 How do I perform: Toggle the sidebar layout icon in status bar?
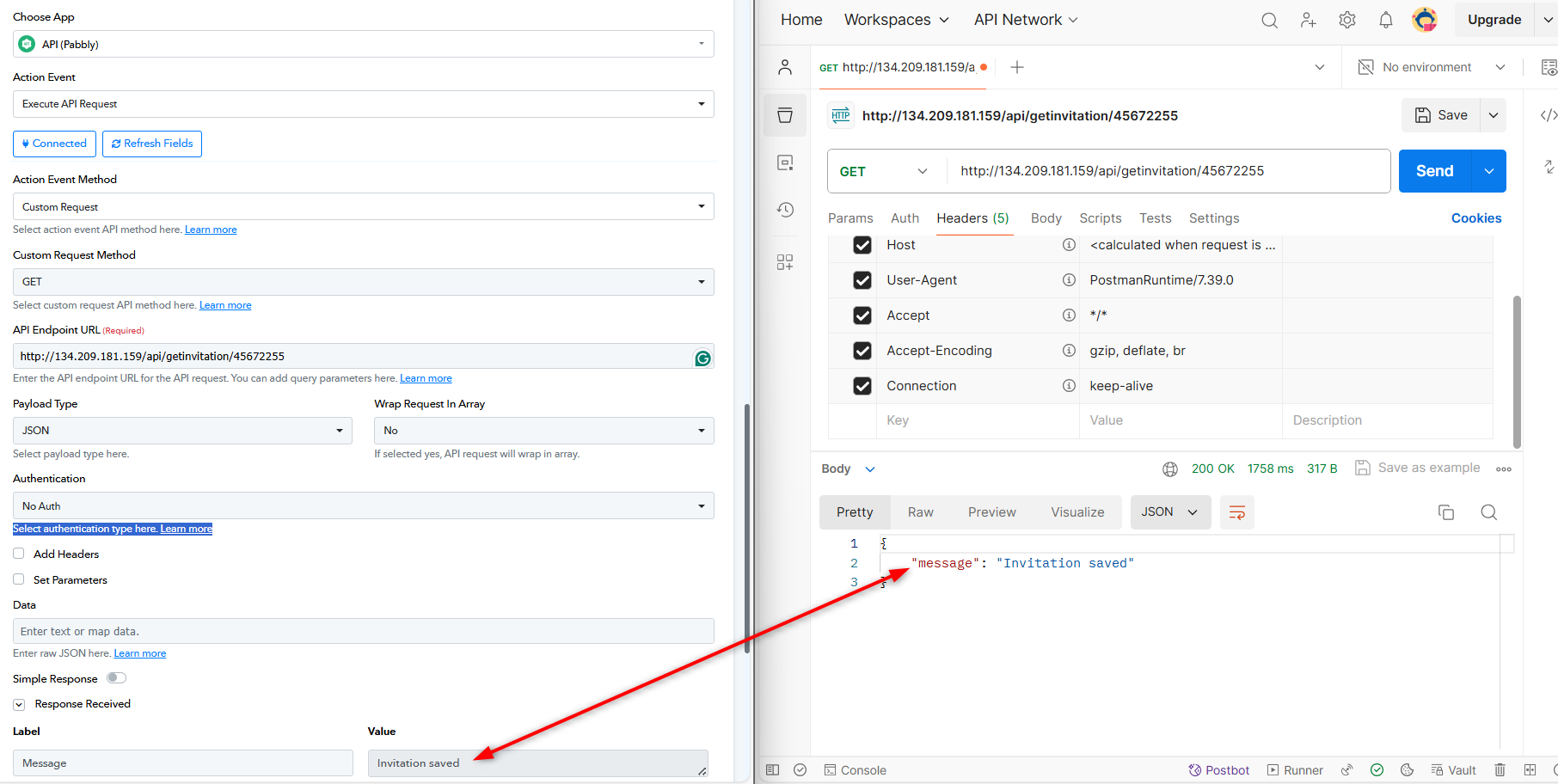tap(772, 770)
